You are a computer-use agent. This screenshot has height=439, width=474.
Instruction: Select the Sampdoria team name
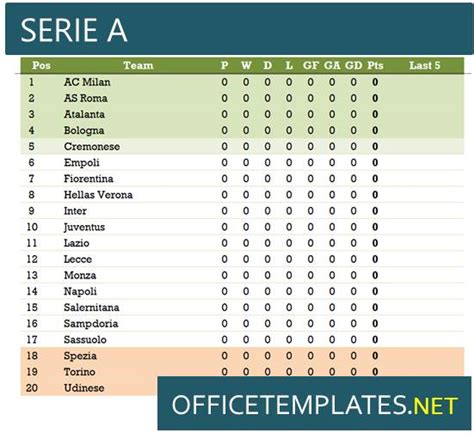pyautogui.click(x=91, y=323)
